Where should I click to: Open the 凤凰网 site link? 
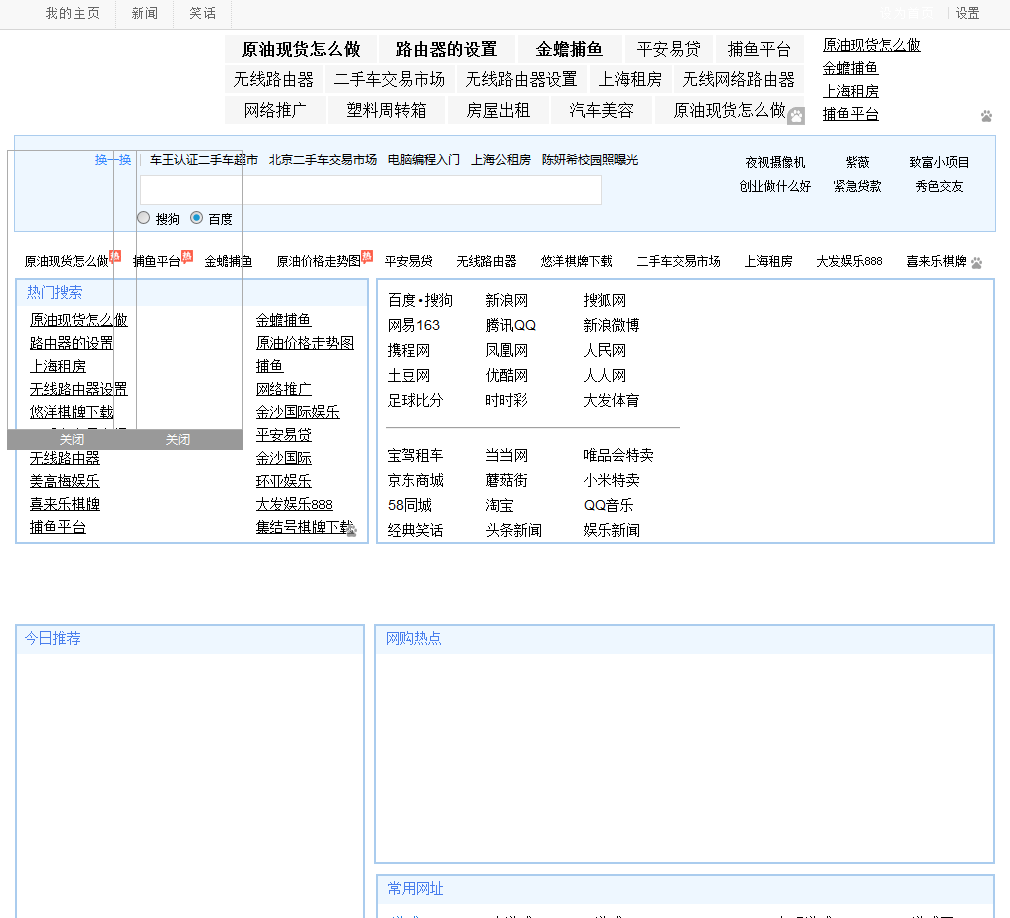506,350
